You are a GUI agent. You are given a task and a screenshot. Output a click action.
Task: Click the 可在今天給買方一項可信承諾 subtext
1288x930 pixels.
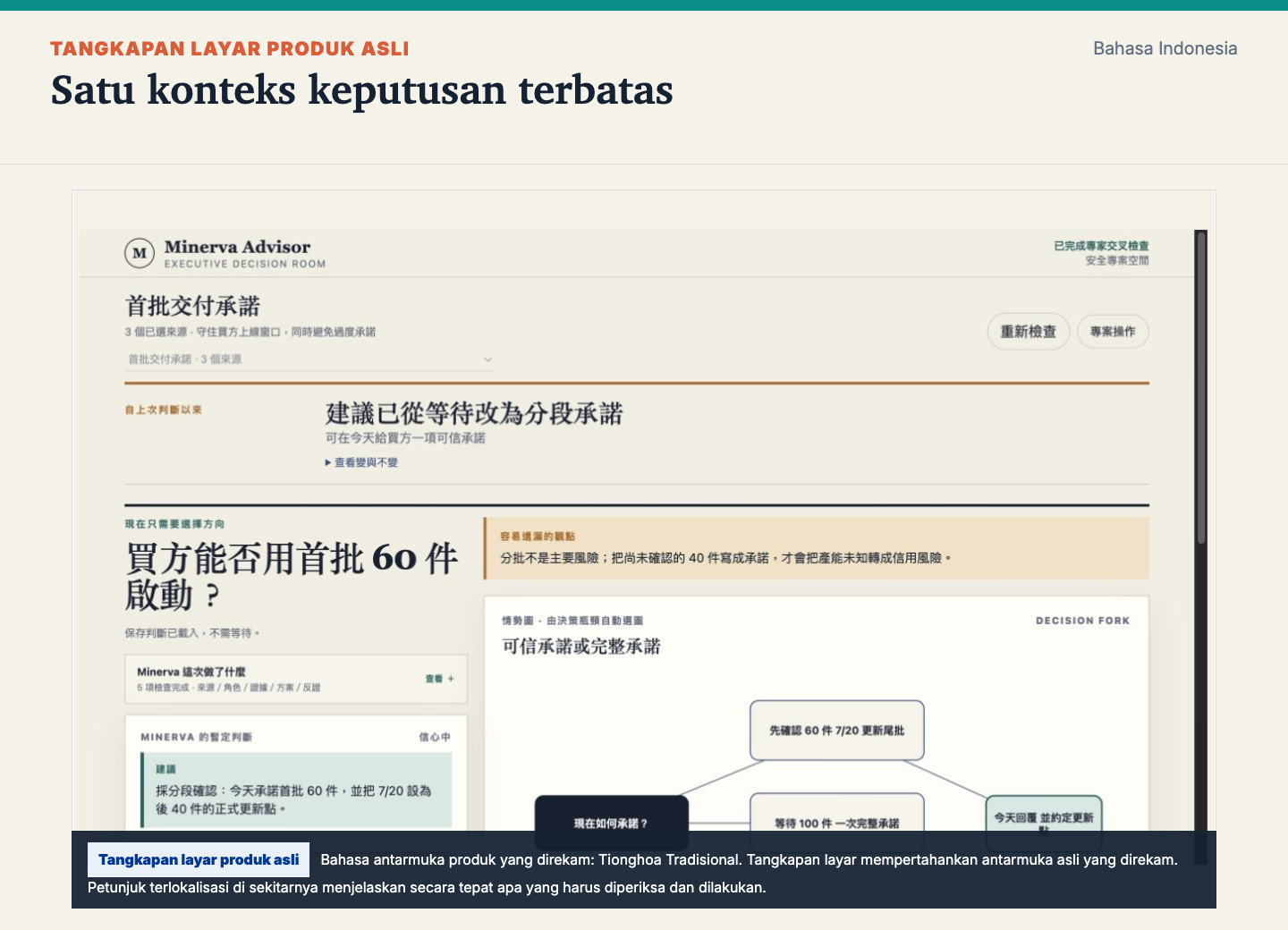(405, 438)
